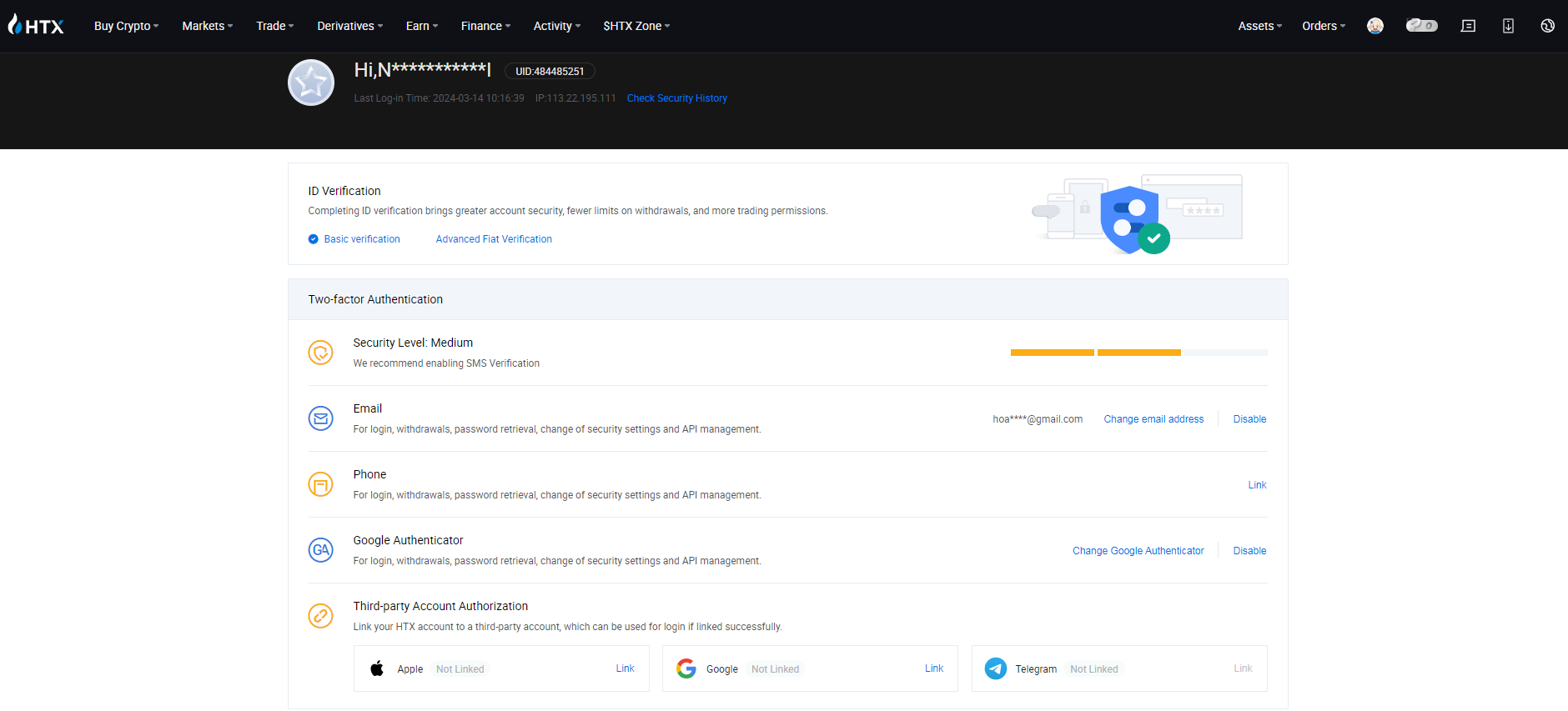Screen dimensions: 1568x711
Task: Open the Derivatives dropdown
Action: pos(349,26)
